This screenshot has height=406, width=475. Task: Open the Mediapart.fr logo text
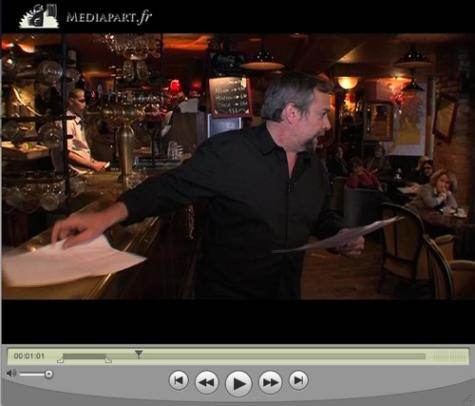pos(109,17)
